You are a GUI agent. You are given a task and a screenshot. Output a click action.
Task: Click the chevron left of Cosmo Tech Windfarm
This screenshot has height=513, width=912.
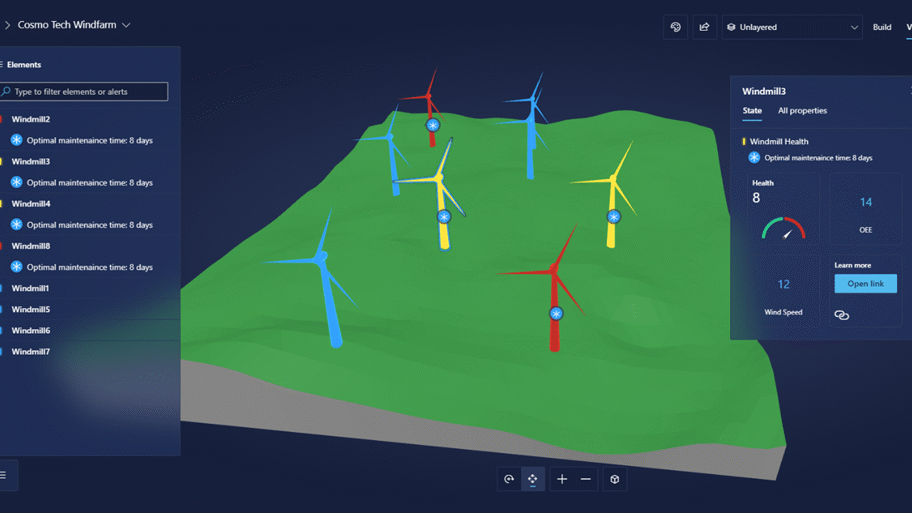[8, 25]
